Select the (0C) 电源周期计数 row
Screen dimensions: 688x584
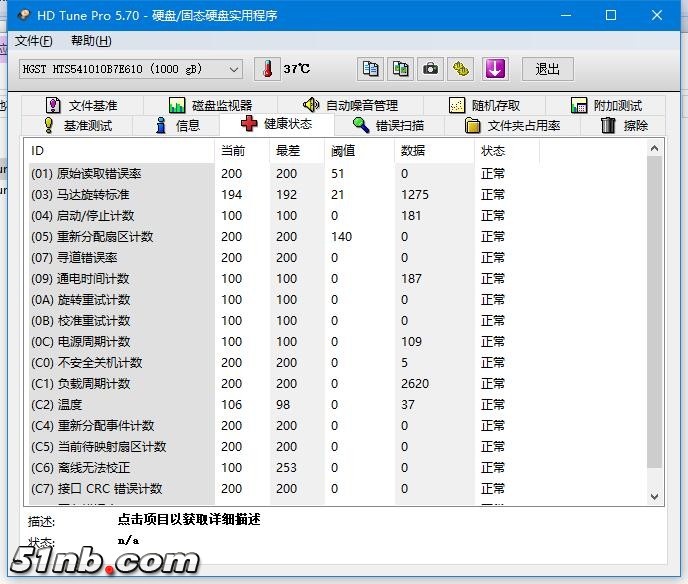(285, 341)
